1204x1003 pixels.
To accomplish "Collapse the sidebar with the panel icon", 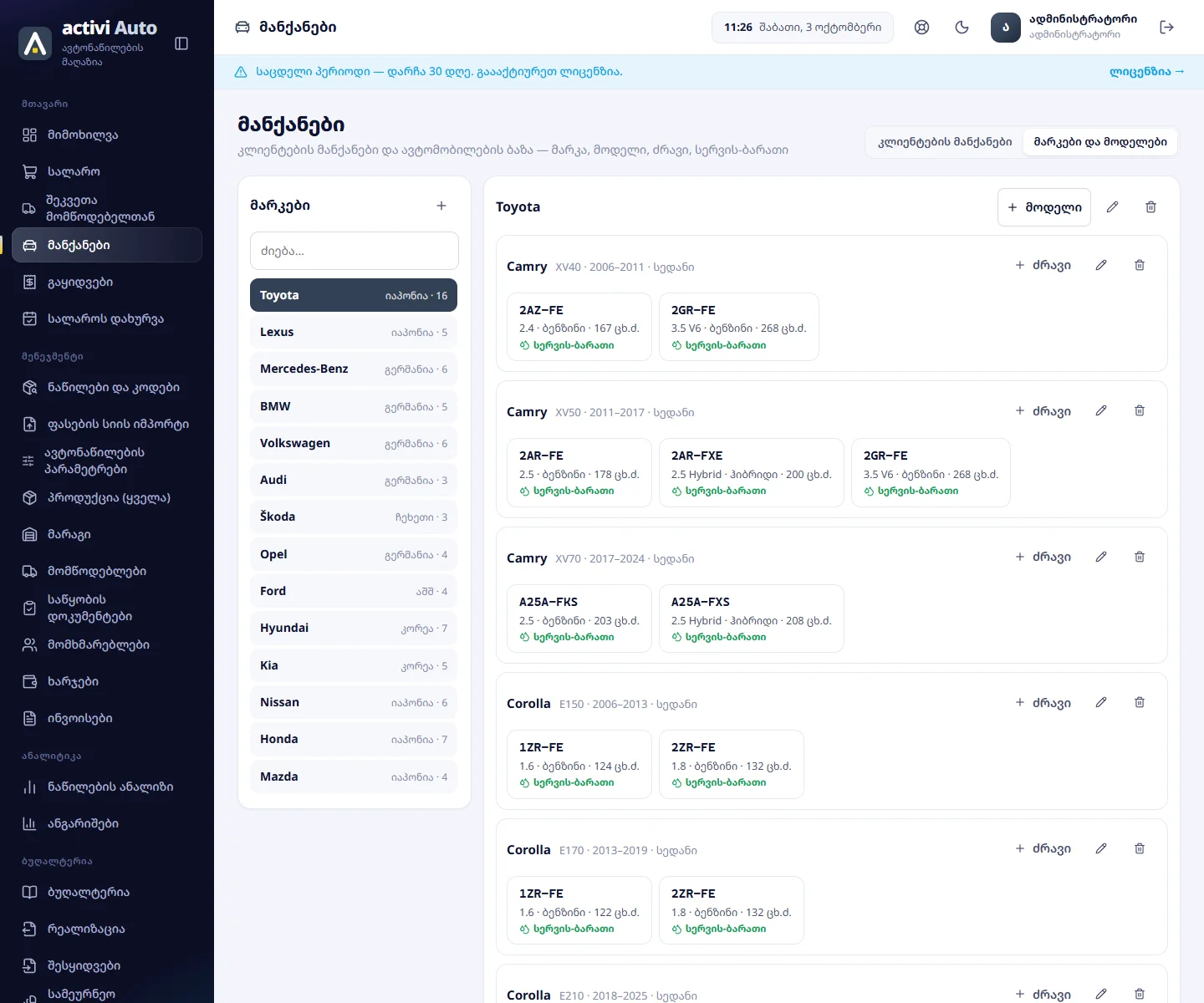I will point(181,43).
